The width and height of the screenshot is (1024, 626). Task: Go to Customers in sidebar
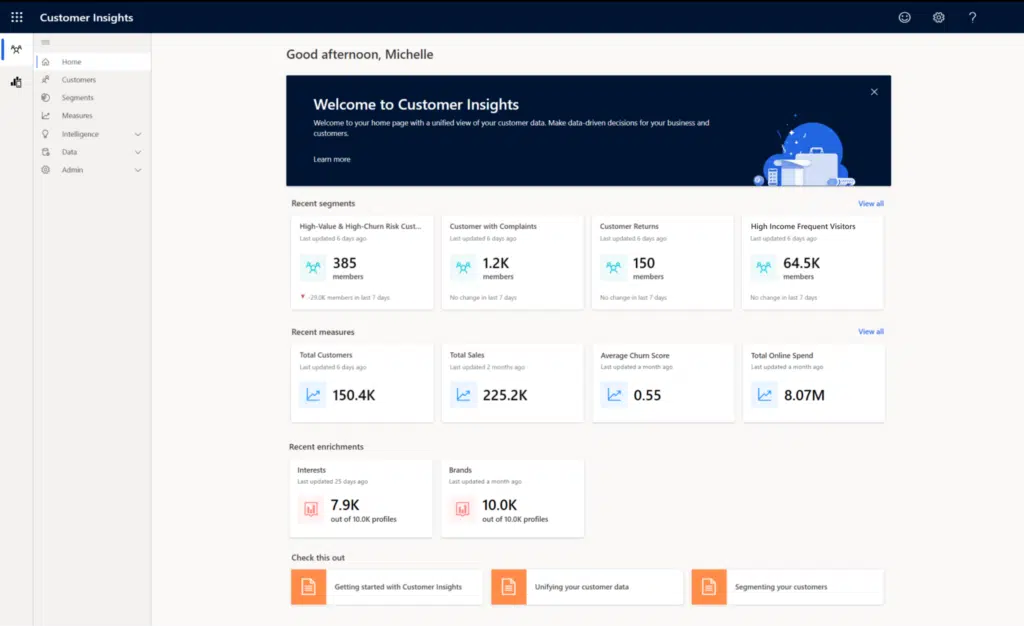click(x=78, y=80)
